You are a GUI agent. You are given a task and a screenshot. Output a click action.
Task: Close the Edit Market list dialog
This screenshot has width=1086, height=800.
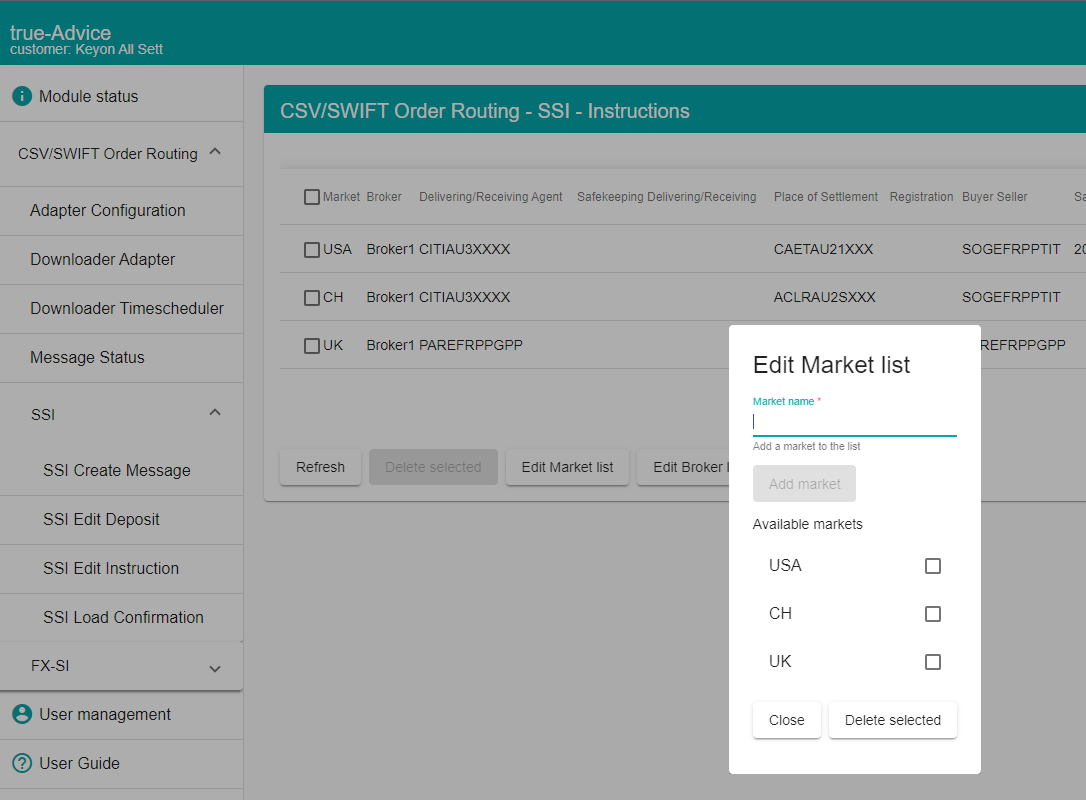(787, 720)
